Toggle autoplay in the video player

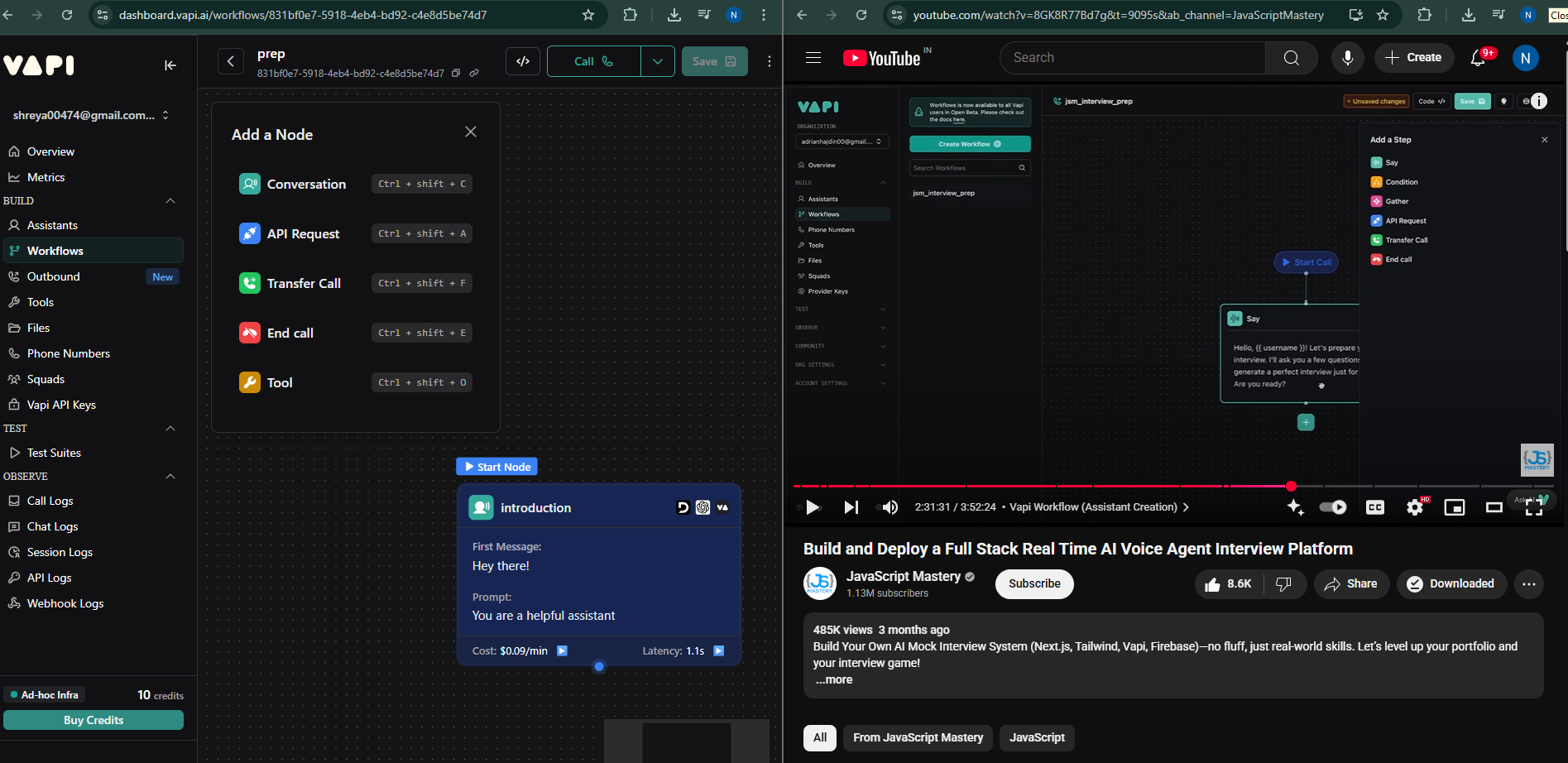point(1333,507)
